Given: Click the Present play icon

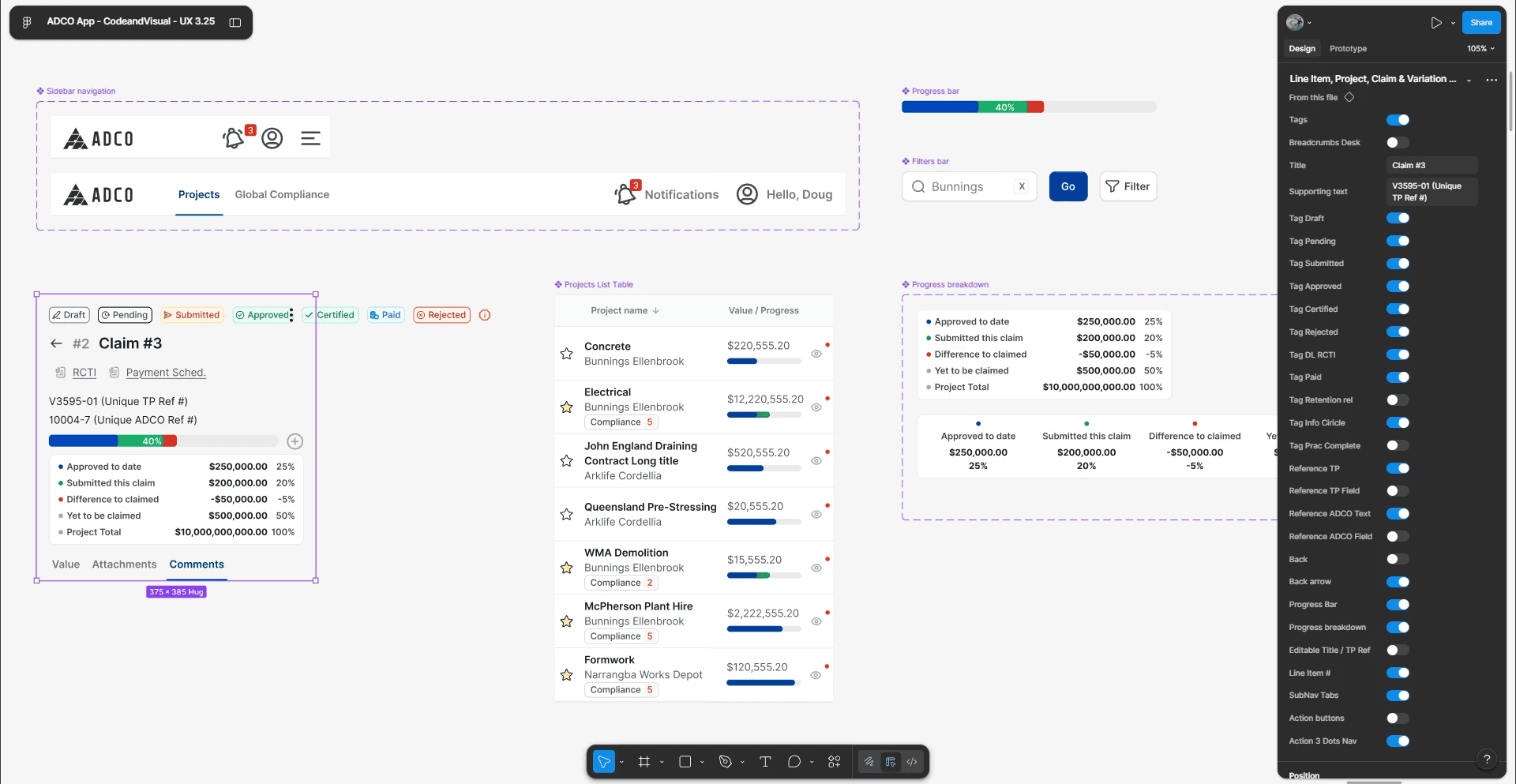Looking at the screenshot, I should tap(1436, 23).
